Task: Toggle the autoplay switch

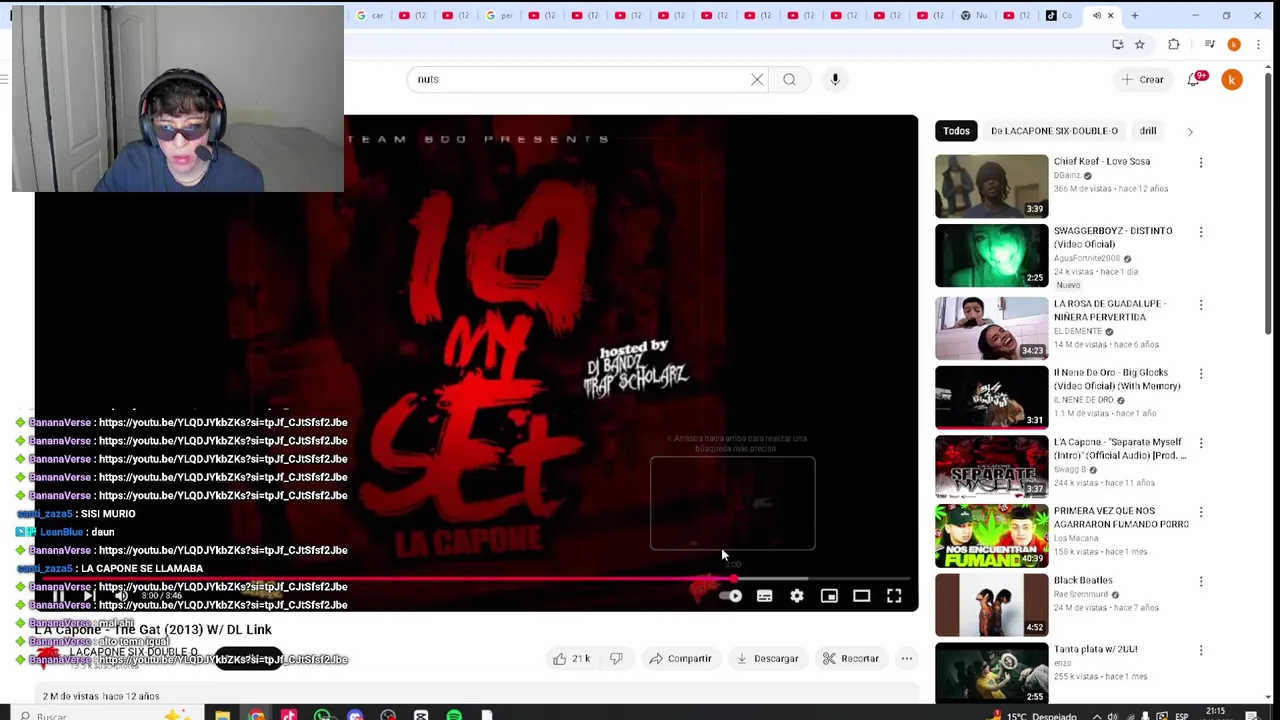Action: coord(731,596)
